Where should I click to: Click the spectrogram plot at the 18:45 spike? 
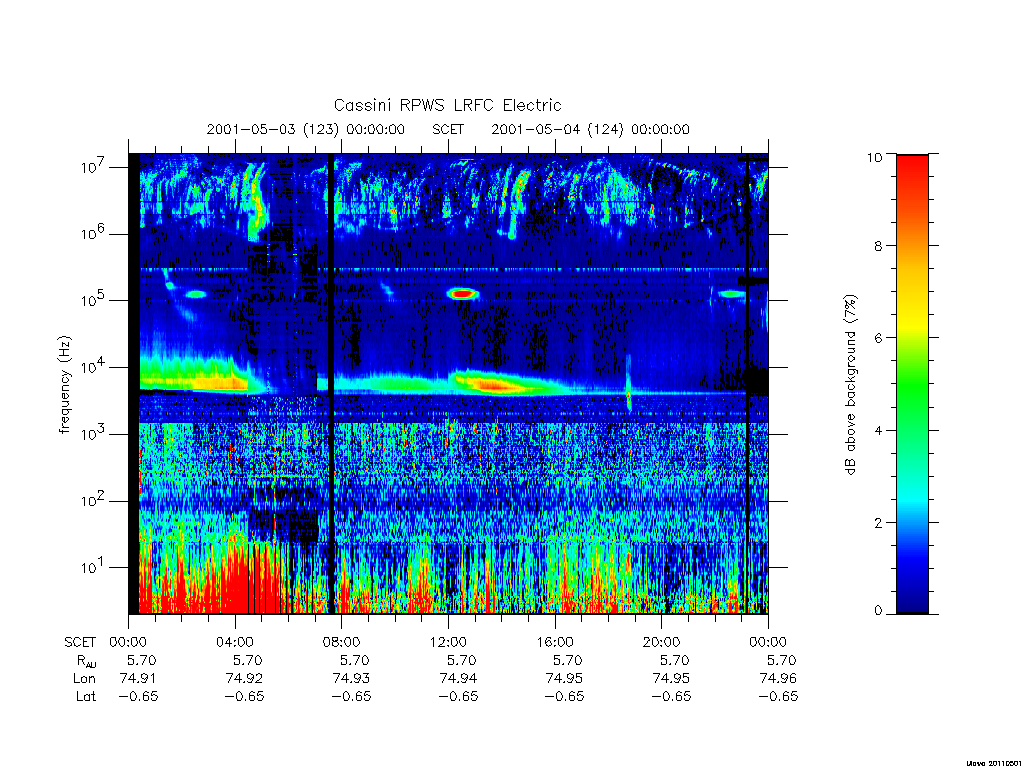tap(628, 384)
